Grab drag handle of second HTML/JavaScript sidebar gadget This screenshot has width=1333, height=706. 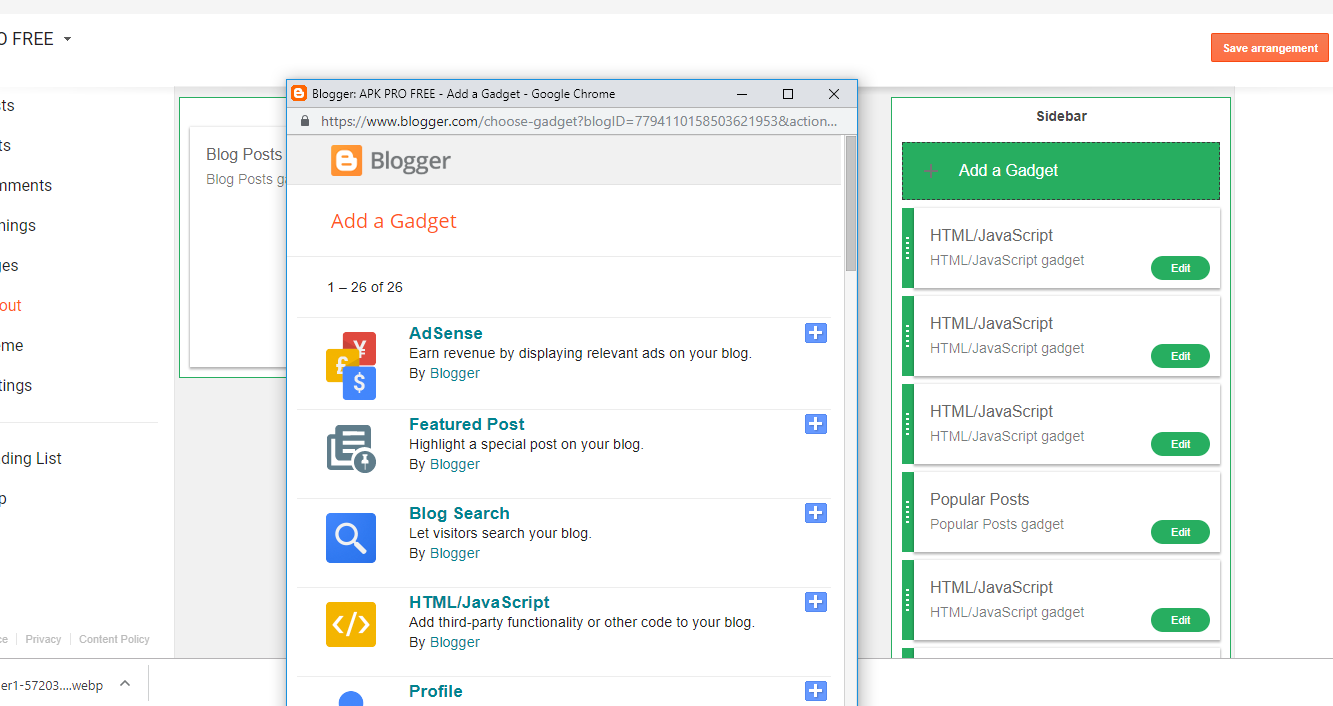point(908,336)
